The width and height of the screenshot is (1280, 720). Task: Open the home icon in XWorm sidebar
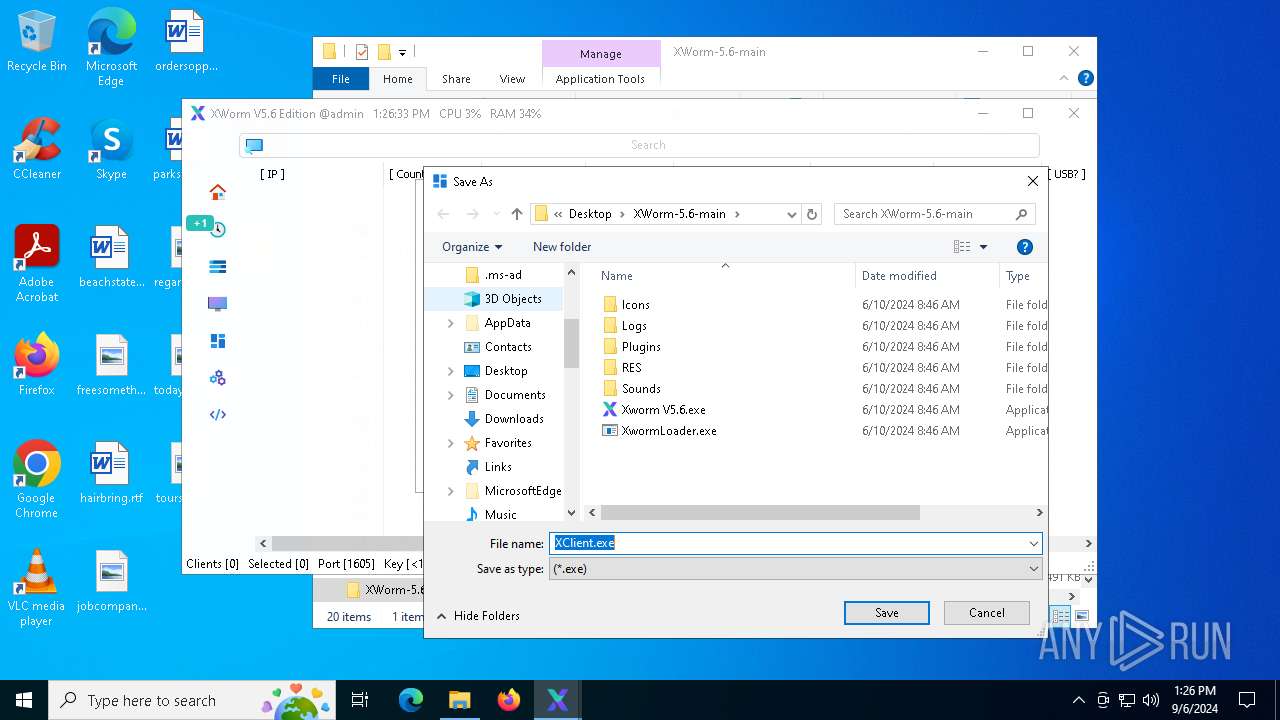coord(218,192)
